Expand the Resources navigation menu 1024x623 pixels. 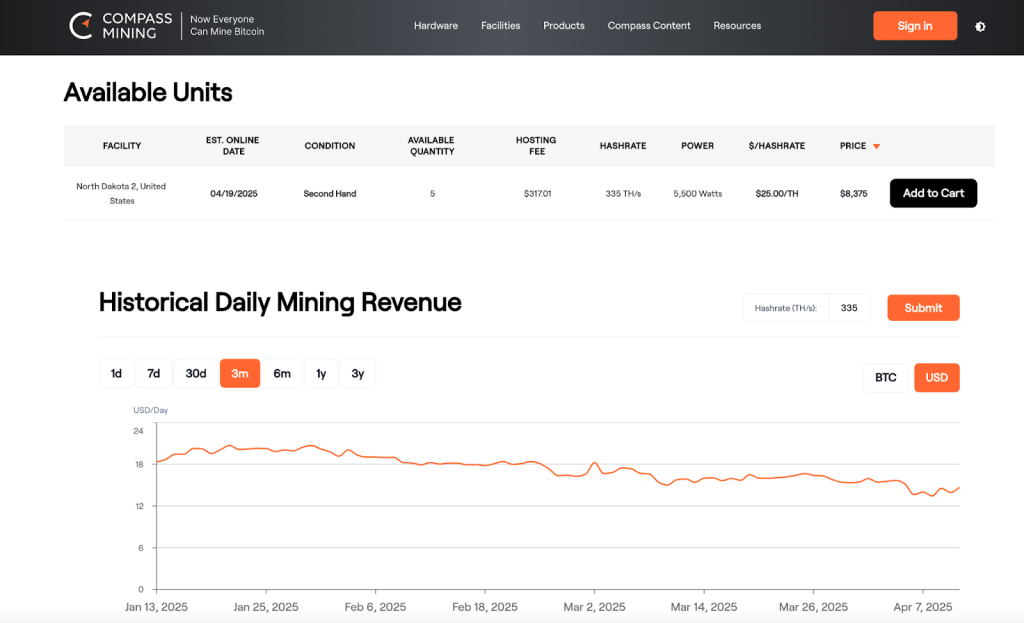pyautogui.click(x=737, y=26)
